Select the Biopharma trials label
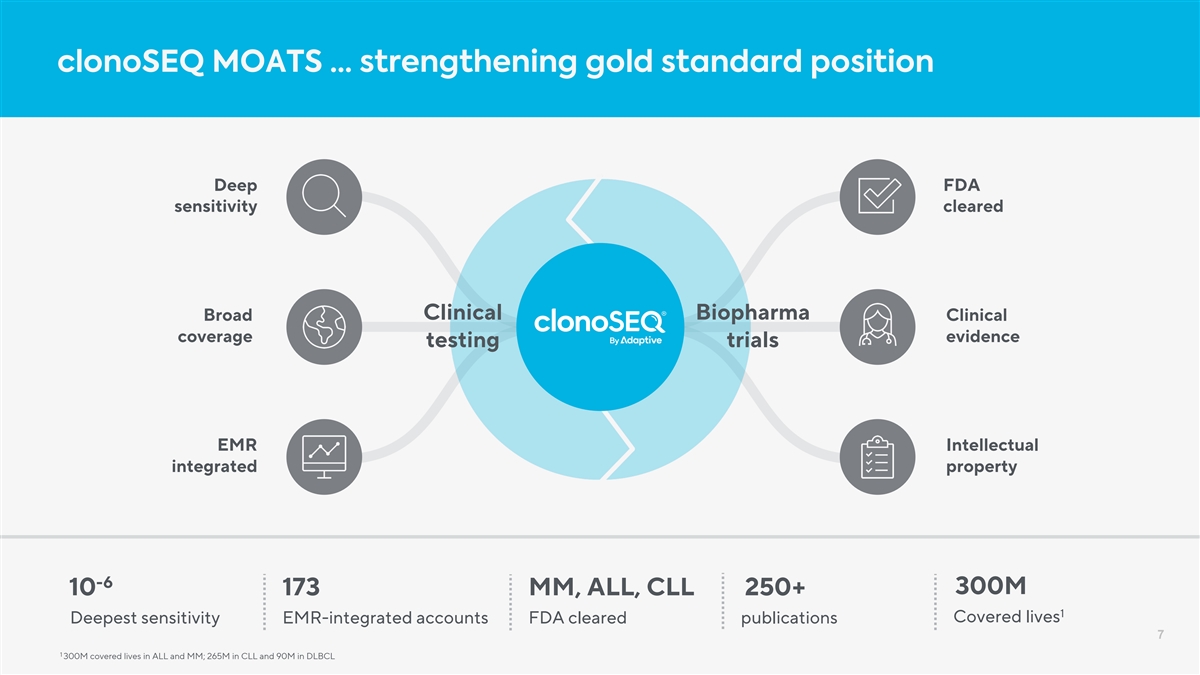1200x675 pixels. tap(752, 326)
